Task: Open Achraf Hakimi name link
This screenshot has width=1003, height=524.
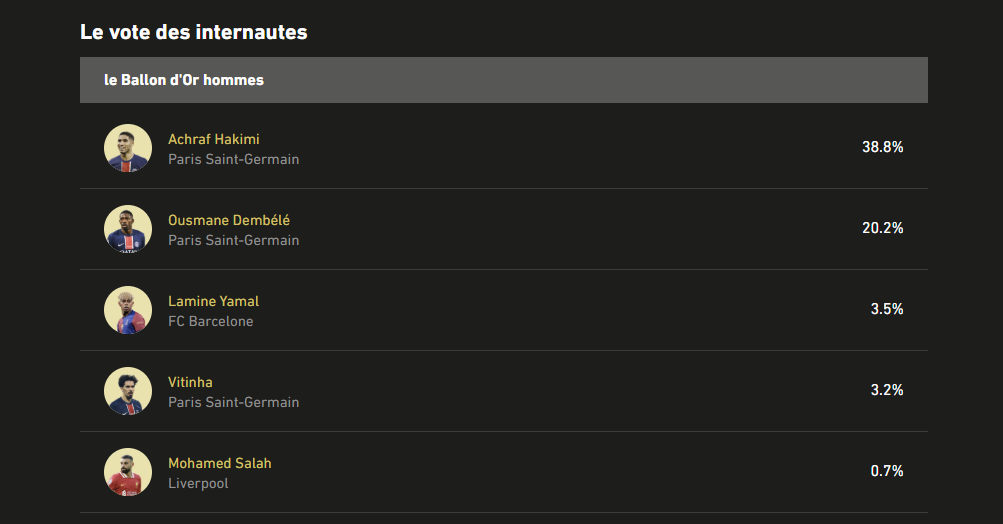Action: coord(213,139)
